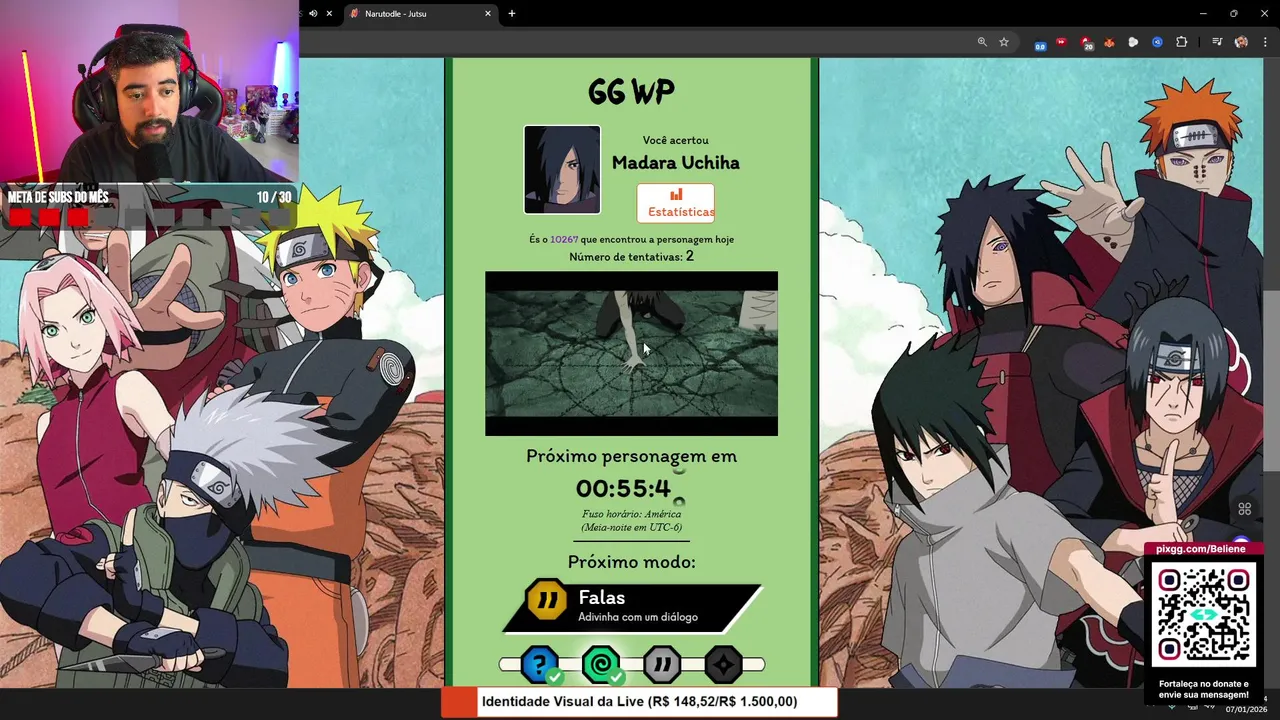Screen dimensions: 1280x720
Task: Open the Extensions puzzle-piece menu
Action: 1181,42
